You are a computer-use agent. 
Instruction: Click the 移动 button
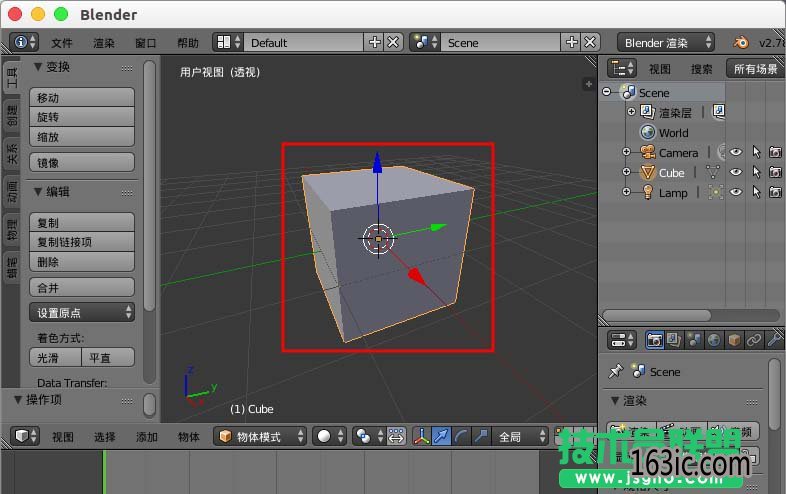click(x=82, y=97)
